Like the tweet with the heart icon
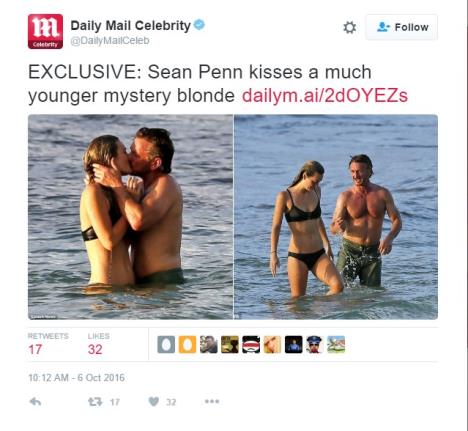The image size is (468, 431). pos(153,402)
